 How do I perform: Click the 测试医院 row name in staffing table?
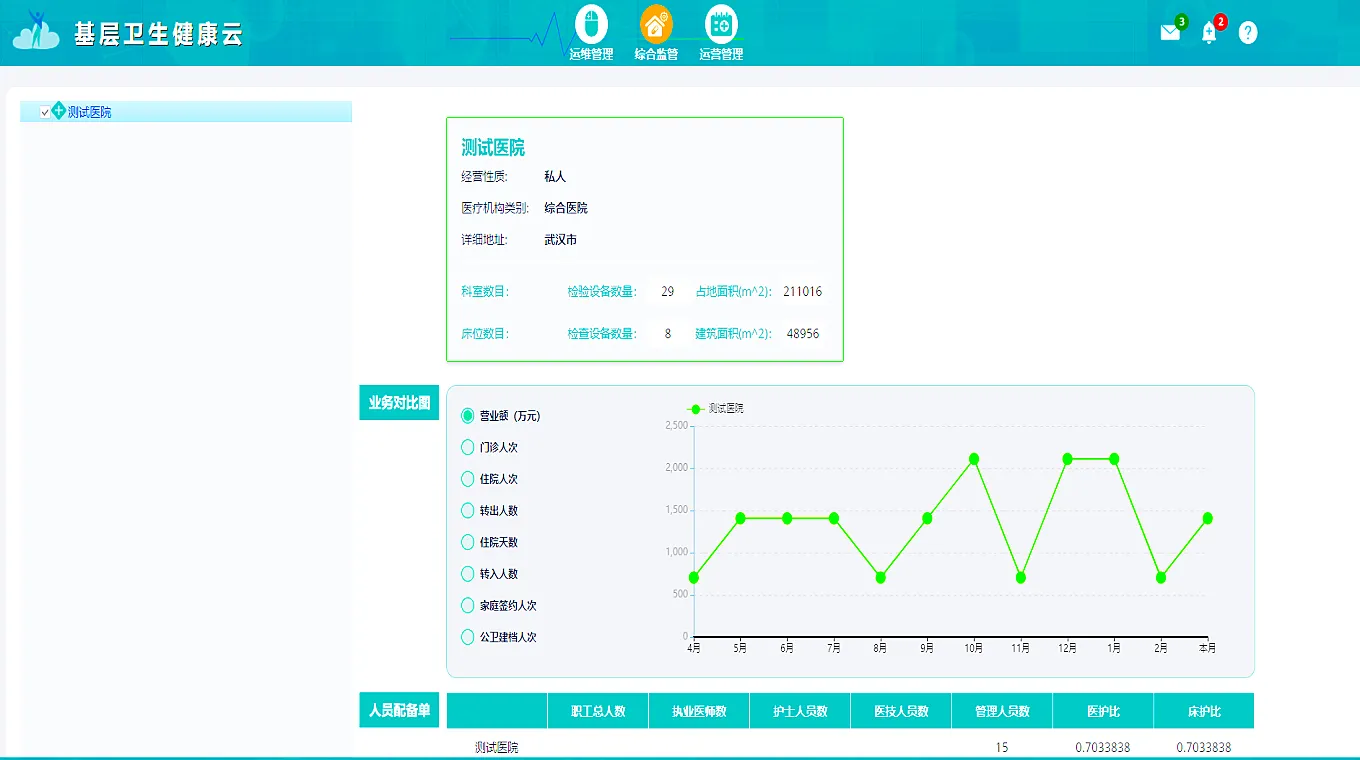click(497, 747)
